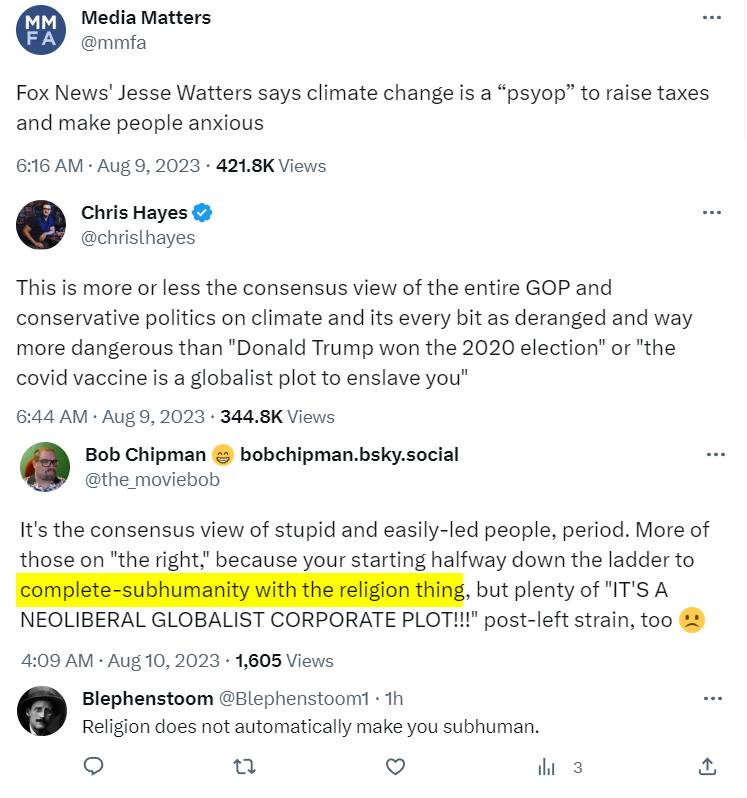Click Chris Hayes blue verified badge
The image size is (747, 798).
[203, 213]
